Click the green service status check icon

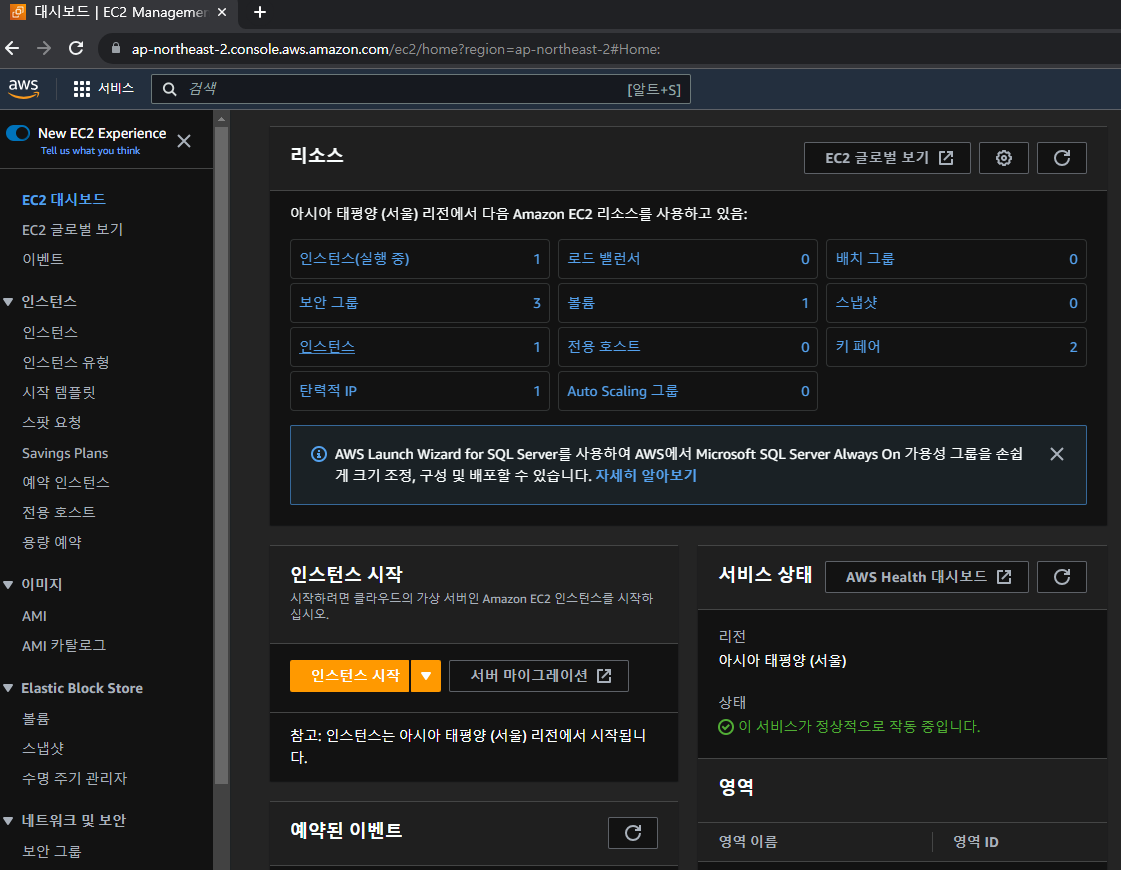(x=726, y=727)
